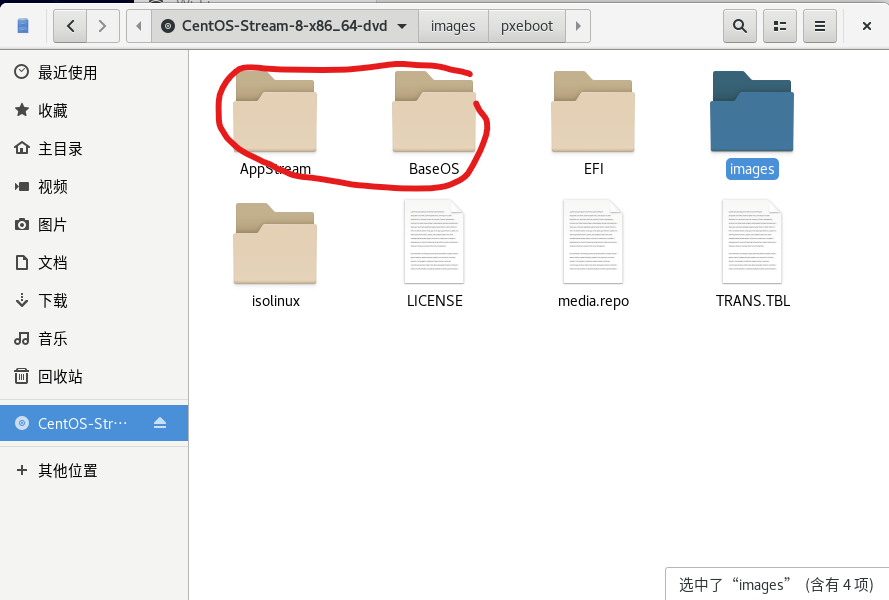Open the CentOS-Stream-8-x86_64-dvd path dropdown
Image resolution: width=889 pixels, height=600 pixels.
[x=285, y=26]
